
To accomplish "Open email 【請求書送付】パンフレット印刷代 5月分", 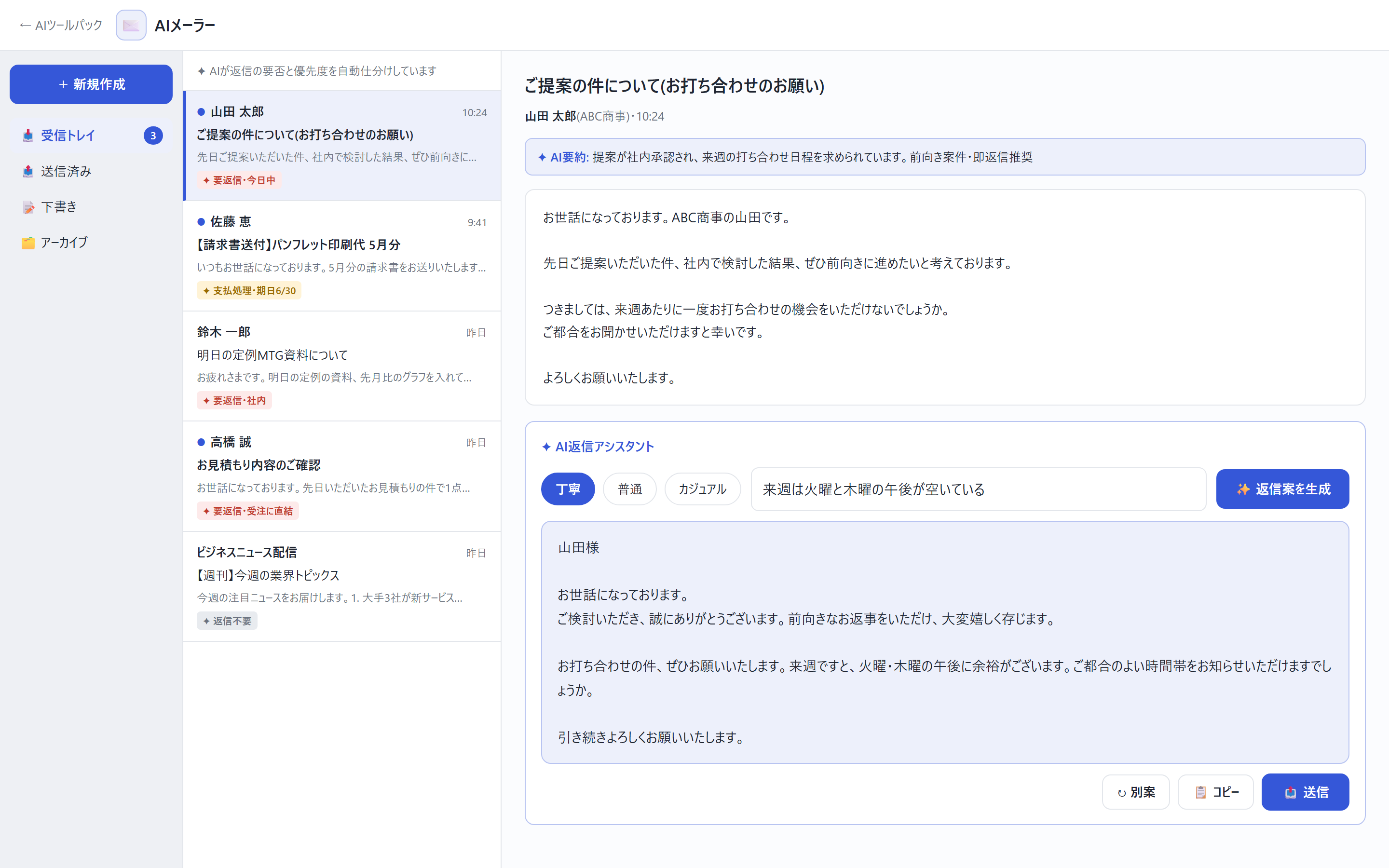I will coord(342,256).
